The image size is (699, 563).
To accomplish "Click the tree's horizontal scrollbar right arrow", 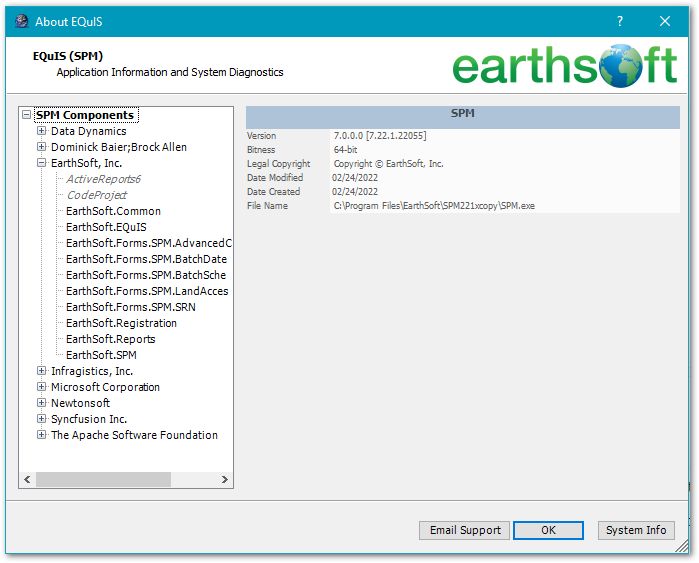I will (x=225, y=480).
